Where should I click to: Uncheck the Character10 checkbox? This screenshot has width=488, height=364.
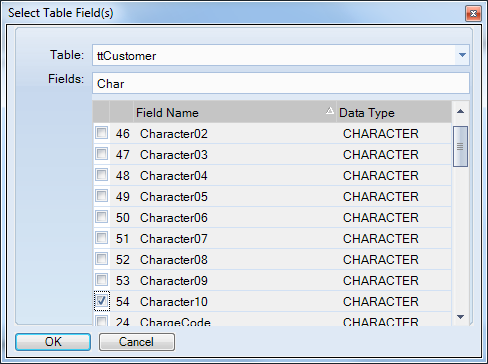coord(101,301)
